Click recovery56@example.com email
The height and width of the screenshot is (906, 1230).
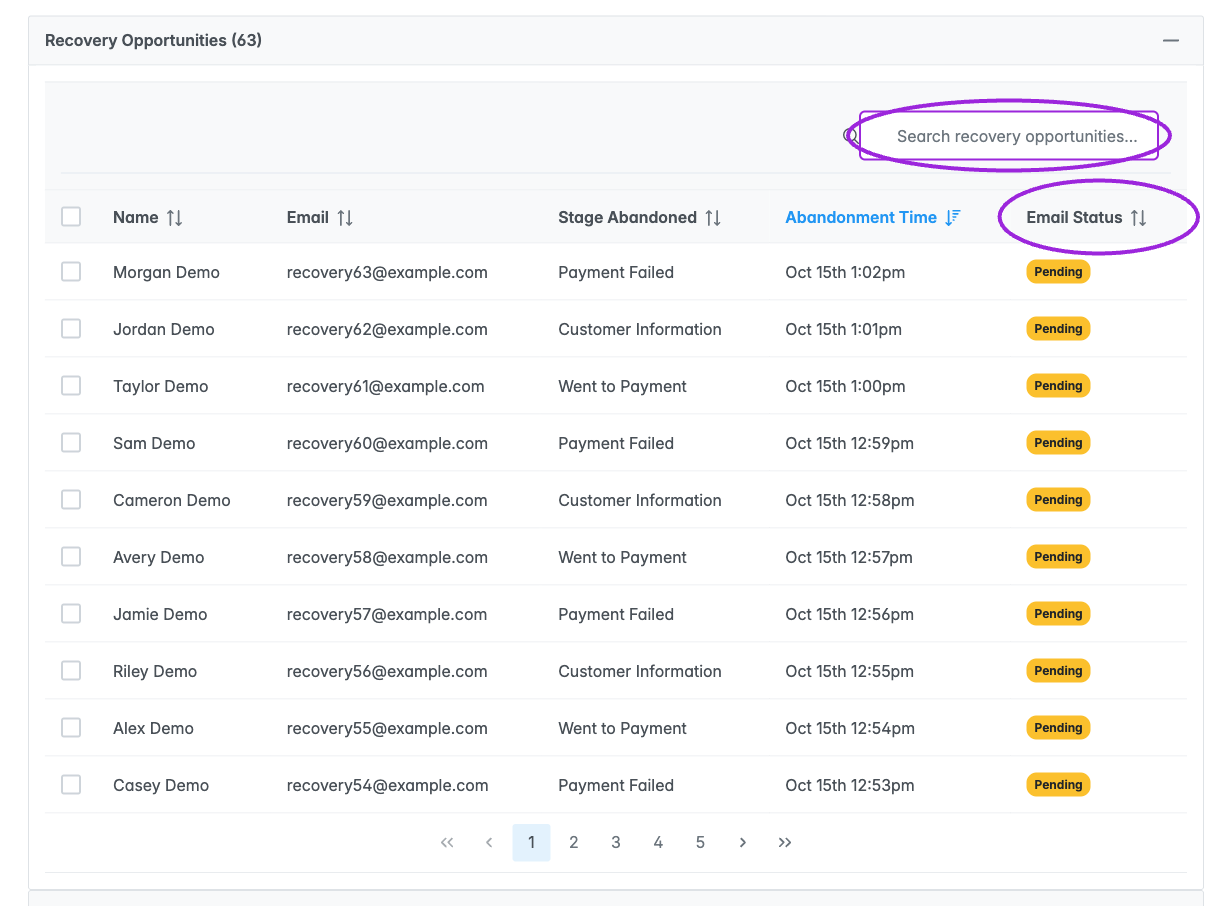(x=387, y=671)
